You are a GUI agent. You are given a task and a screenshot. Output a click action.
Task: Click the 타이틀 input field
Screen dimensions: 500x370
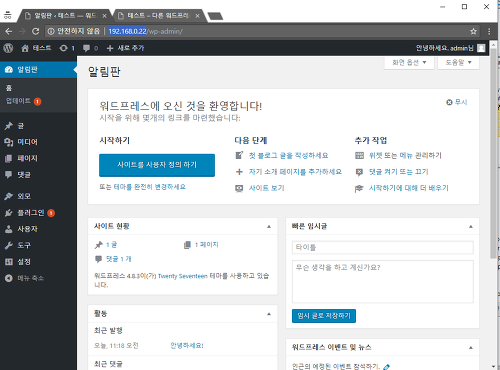(x=383, y=247)
